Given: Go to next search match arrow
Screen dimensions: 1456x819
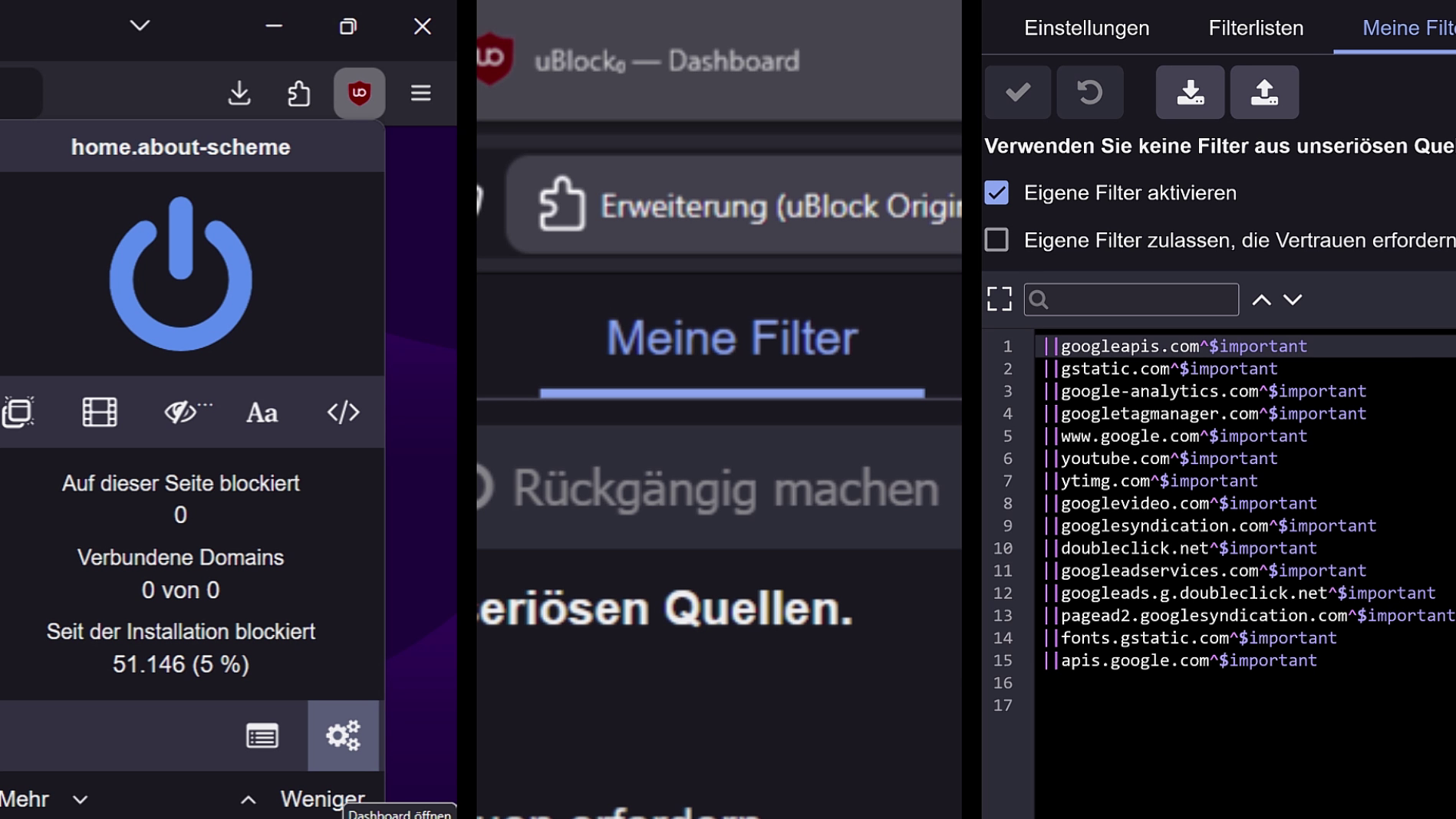Looking at the screenshot, I should (x=1293, y=300).
